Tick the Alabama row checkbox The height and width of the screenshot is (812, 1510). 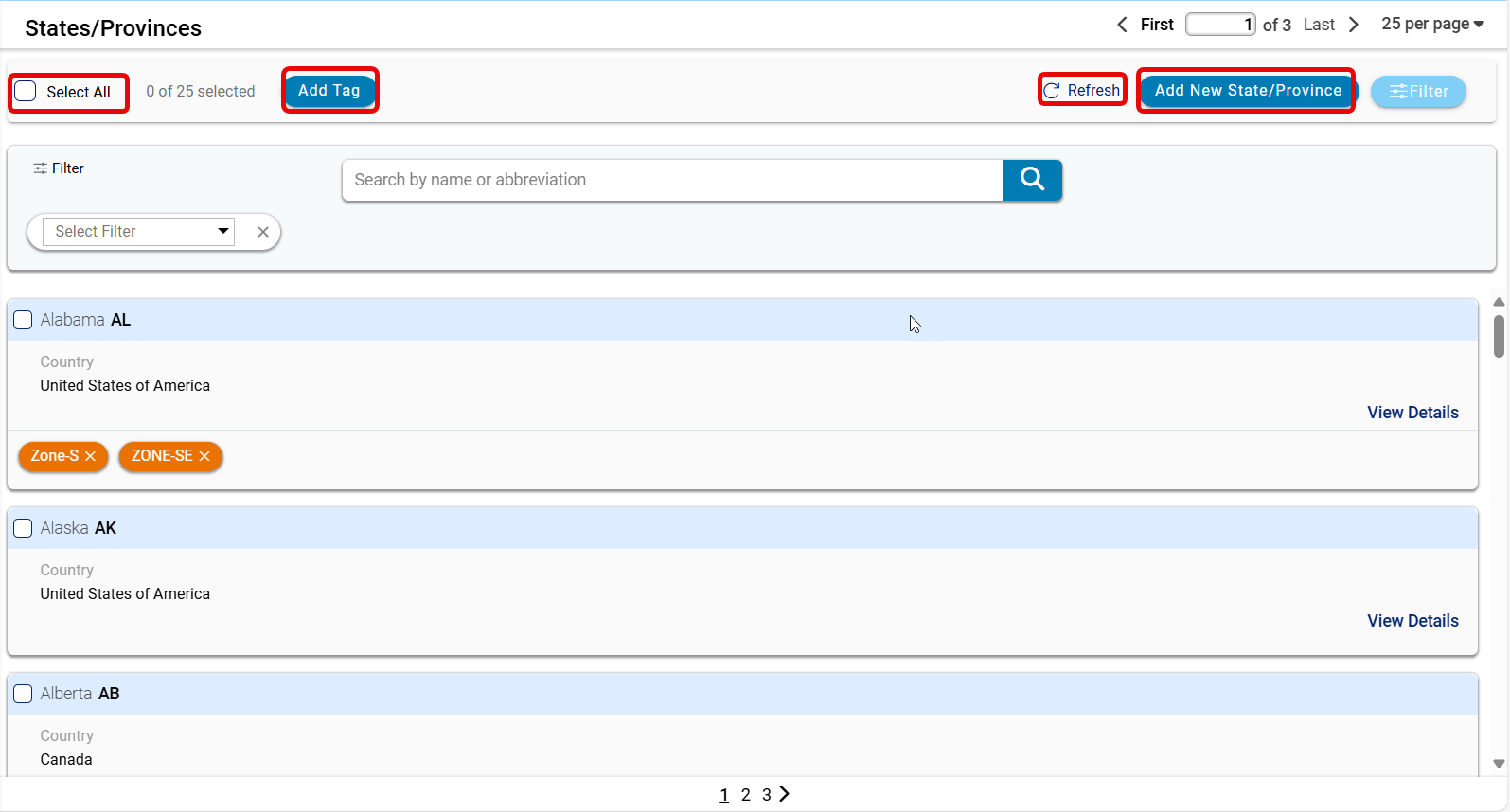[23, 320]
